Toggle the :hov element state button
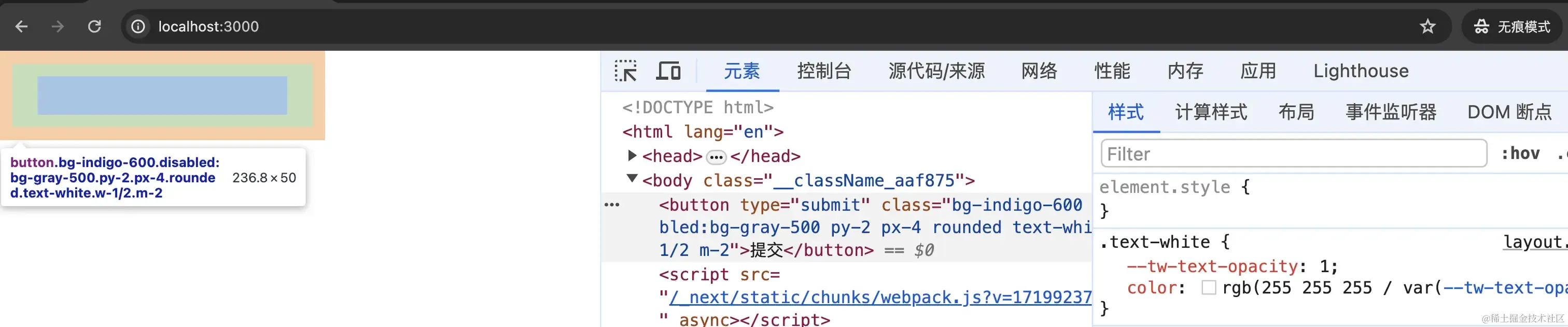 click(1520, 153)
